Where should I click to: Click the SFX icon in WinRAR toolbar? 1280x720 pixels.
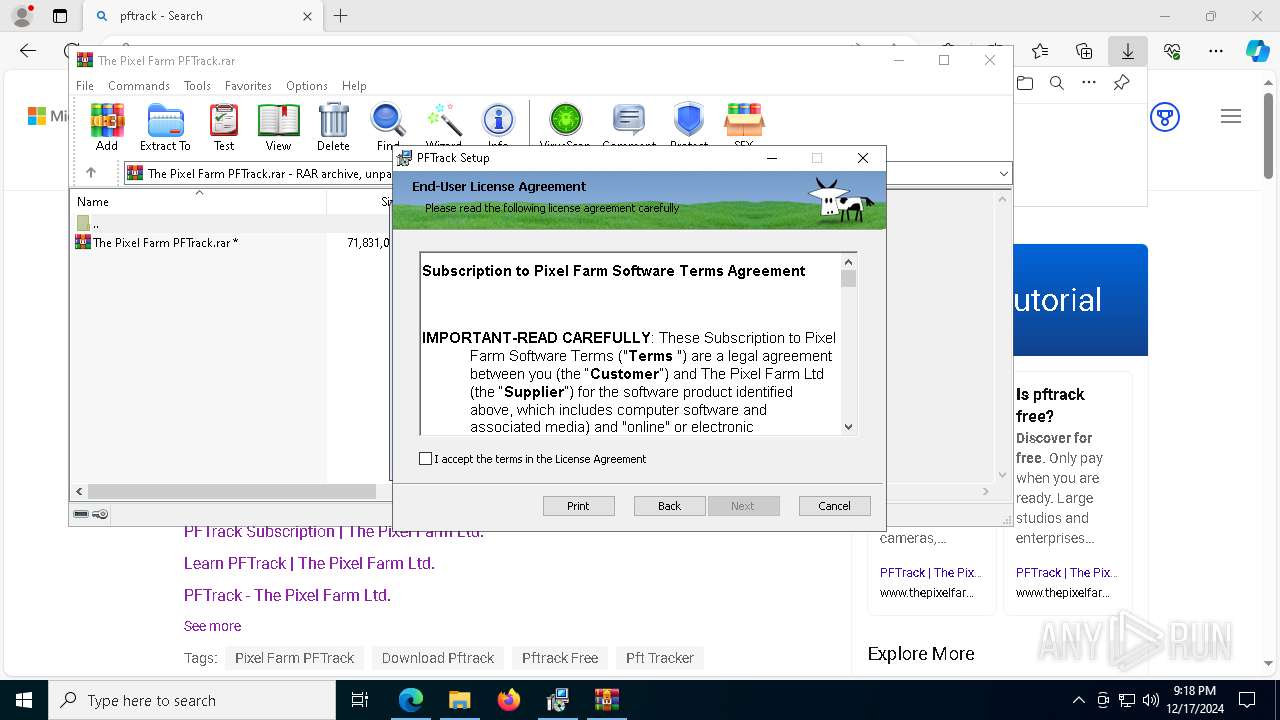click(x=743, y=126)
